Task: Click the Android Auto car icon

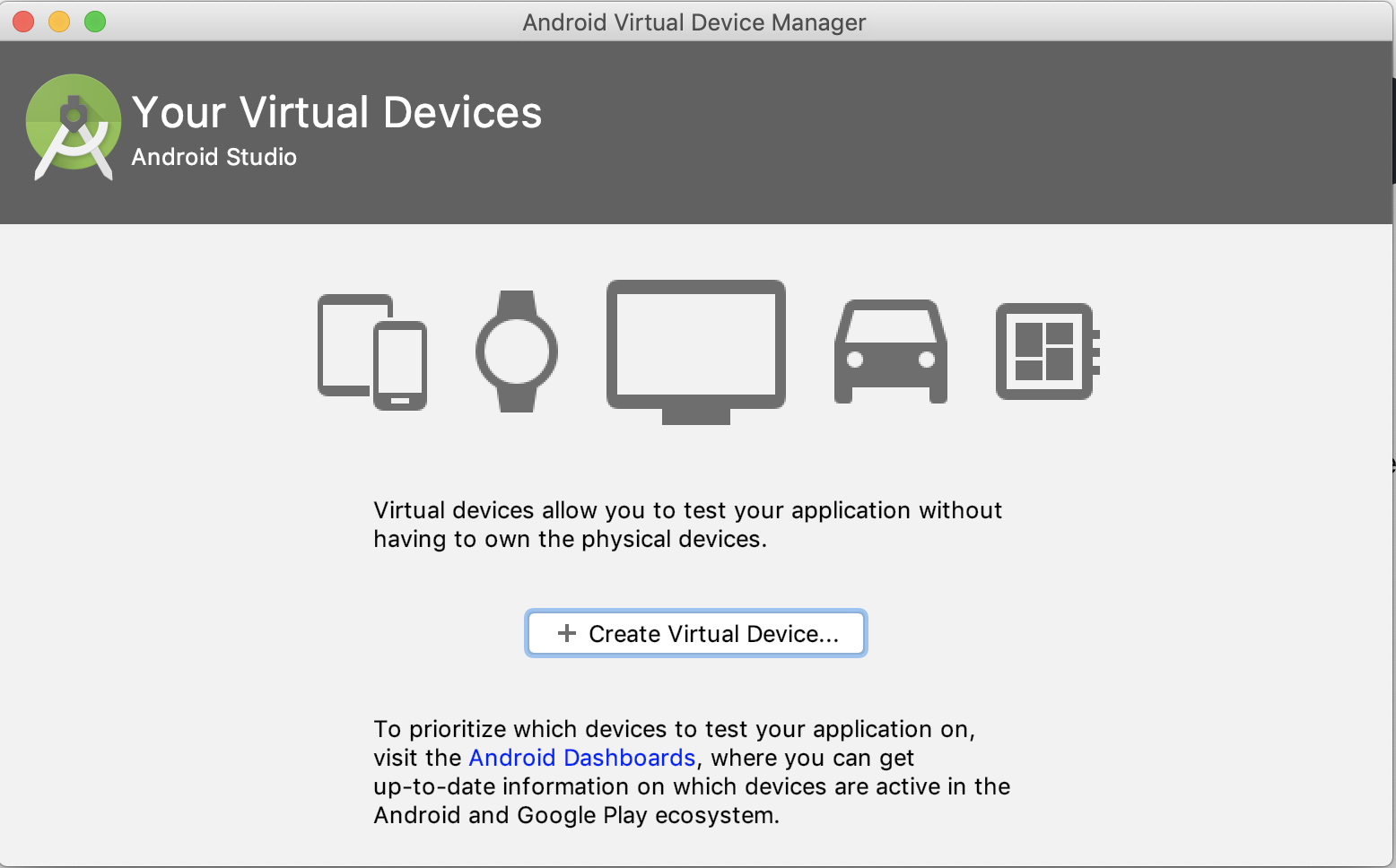Action: (x=891, y=352)
